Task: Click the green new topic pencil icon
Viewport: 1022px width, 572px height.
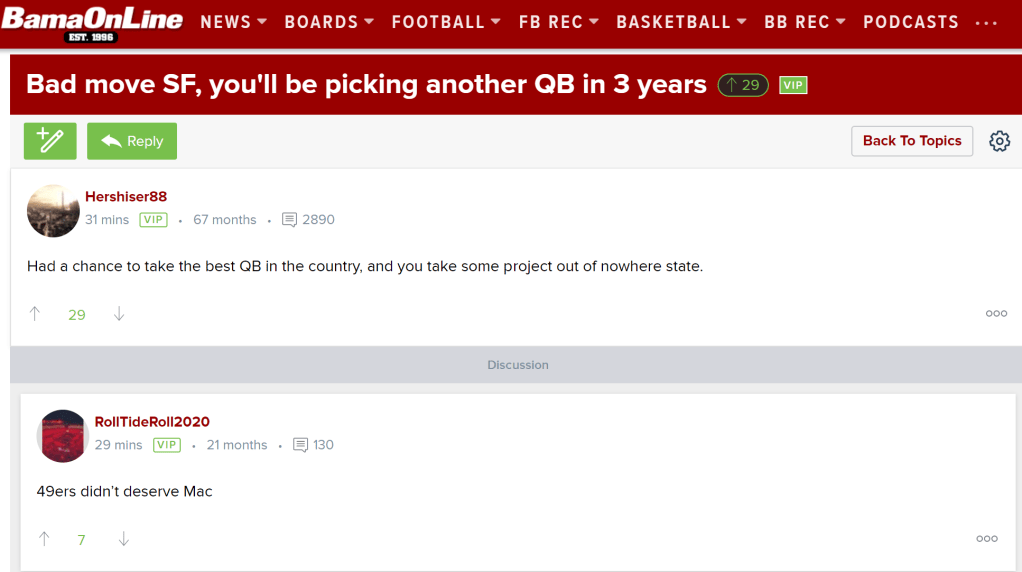Action: (x=50, y=141)
